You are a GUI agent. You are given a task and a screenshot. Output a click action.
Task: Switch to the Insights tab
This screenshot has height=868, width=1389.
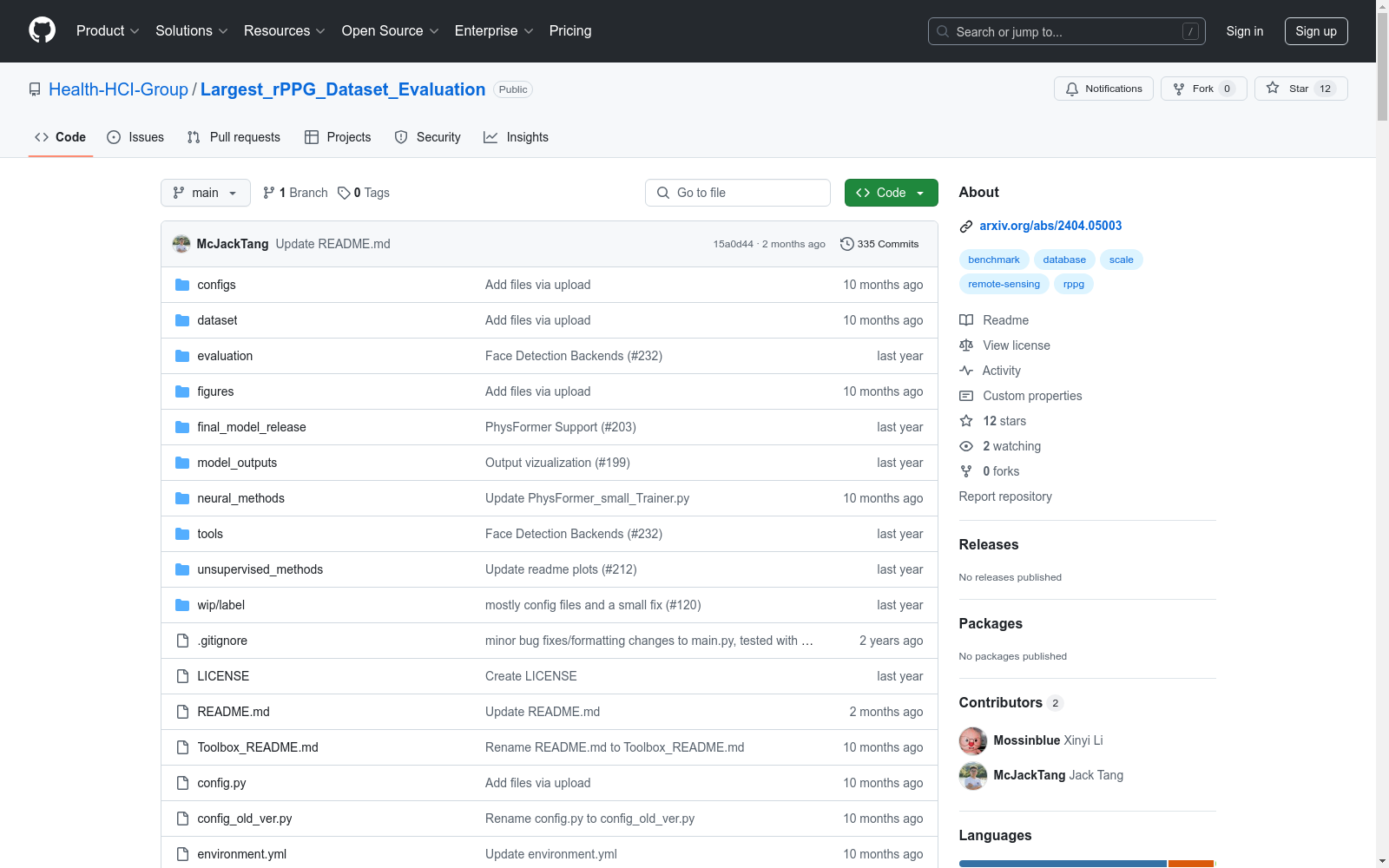[516, 137]
